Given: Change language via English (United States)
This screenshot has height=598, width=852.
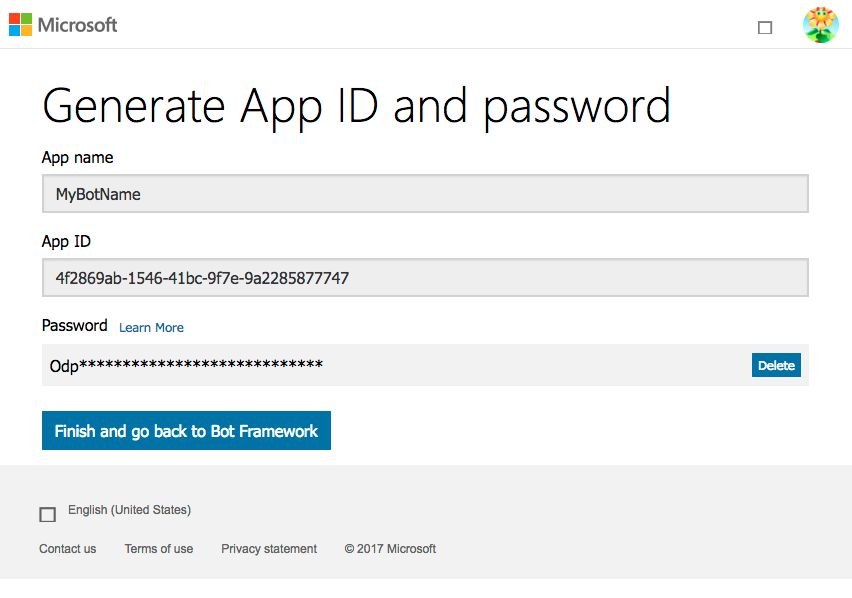Looking at the screenshot, I should (x=129, y=510).
